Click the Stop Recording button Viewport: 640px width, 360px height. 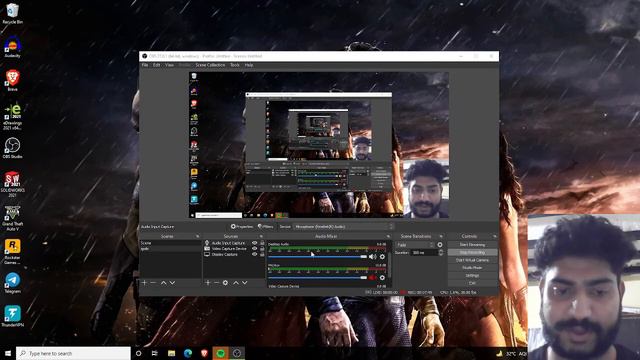tap(472, 253)
